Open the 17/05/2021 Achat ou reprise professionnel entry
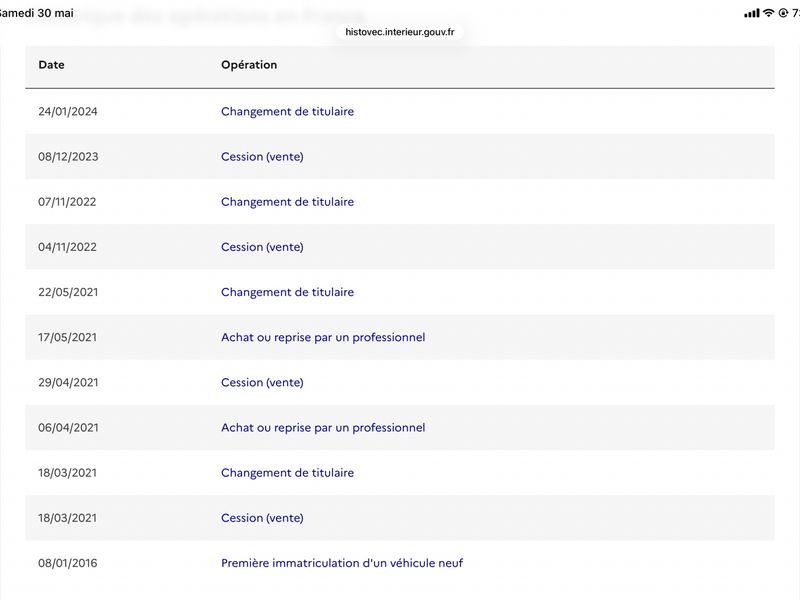 [323, 337]
